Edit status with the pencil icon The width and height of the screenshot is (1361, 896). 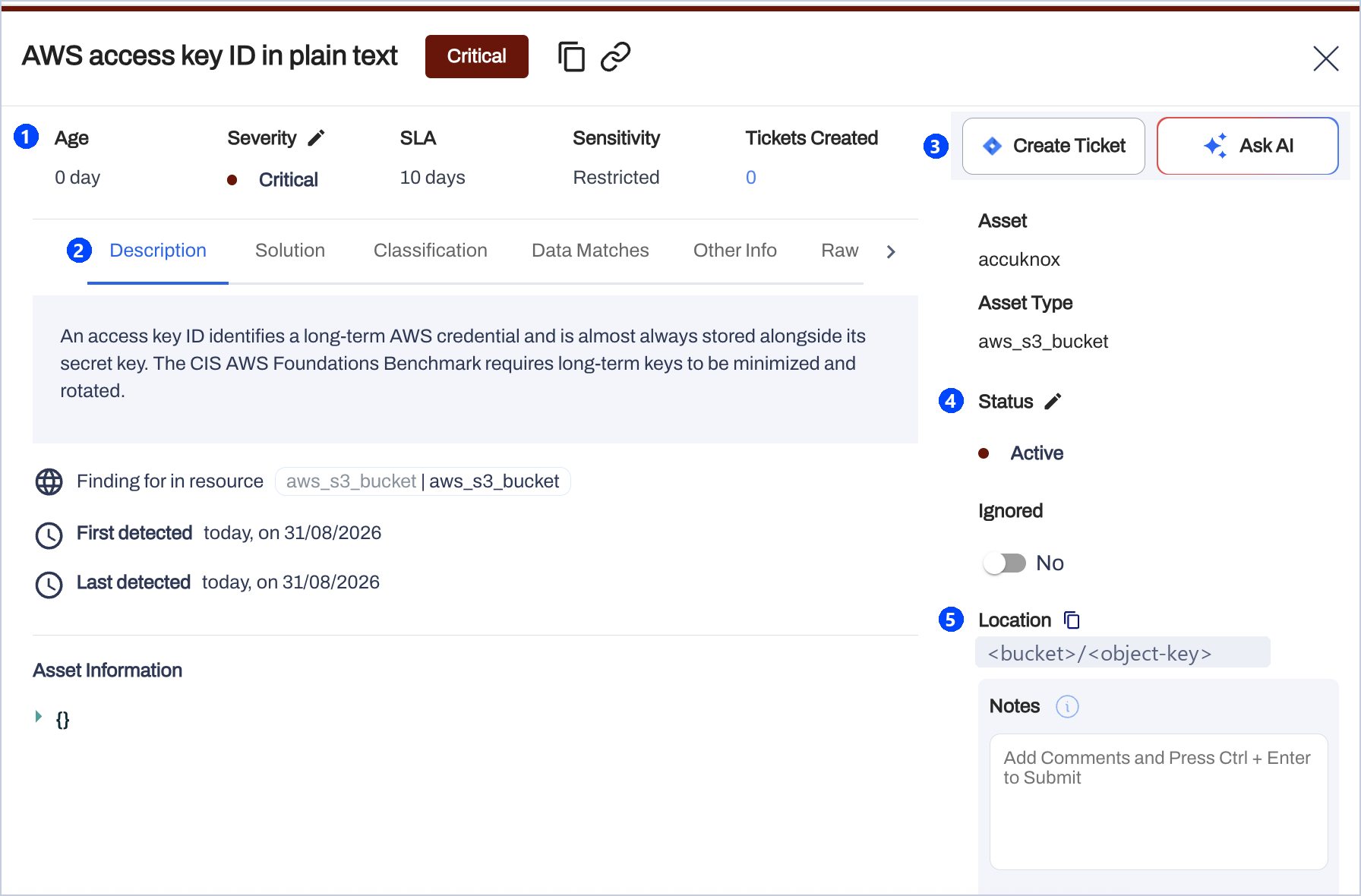pyautogui.click(x=1053, y=401)
